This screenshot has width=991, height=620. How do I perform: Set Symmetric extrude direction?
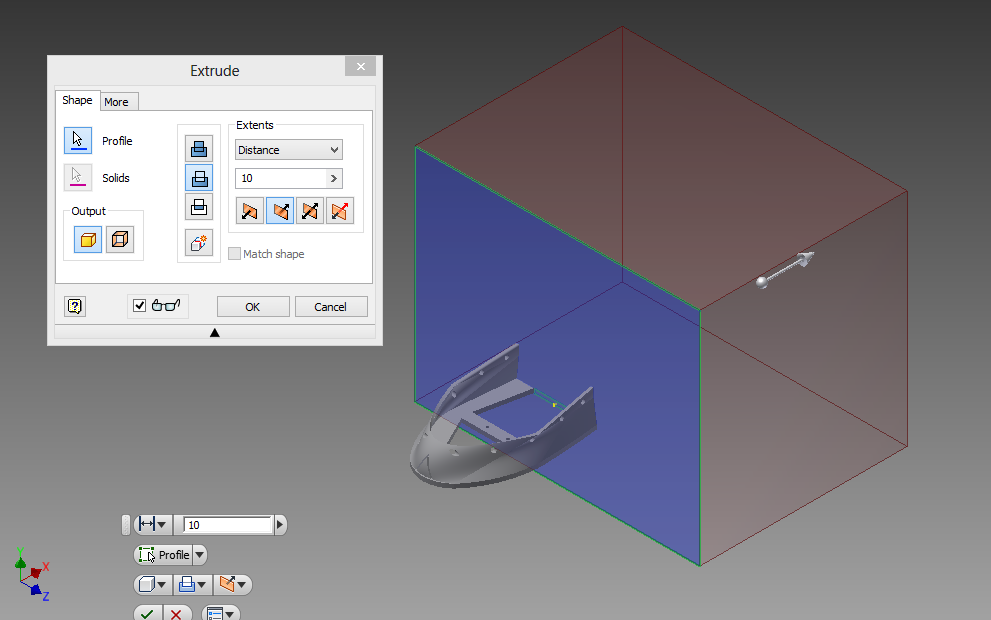pyautogui.click(x=310, y=211)
